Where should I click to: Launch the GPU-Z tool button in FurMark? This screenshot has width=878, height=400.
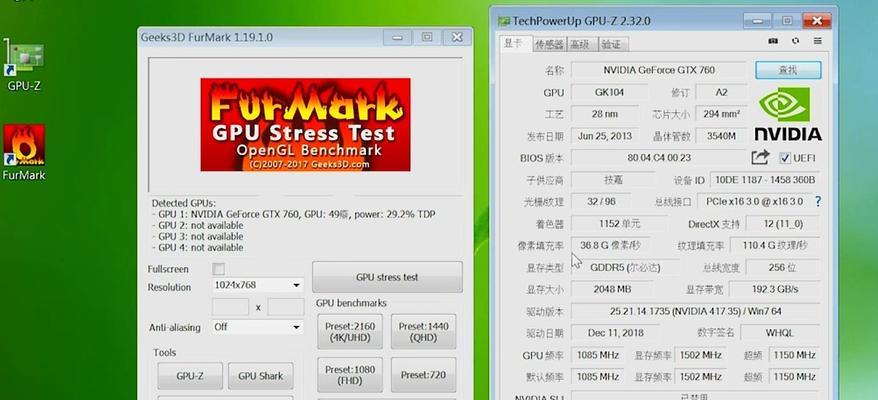click(x=190, y=376)
